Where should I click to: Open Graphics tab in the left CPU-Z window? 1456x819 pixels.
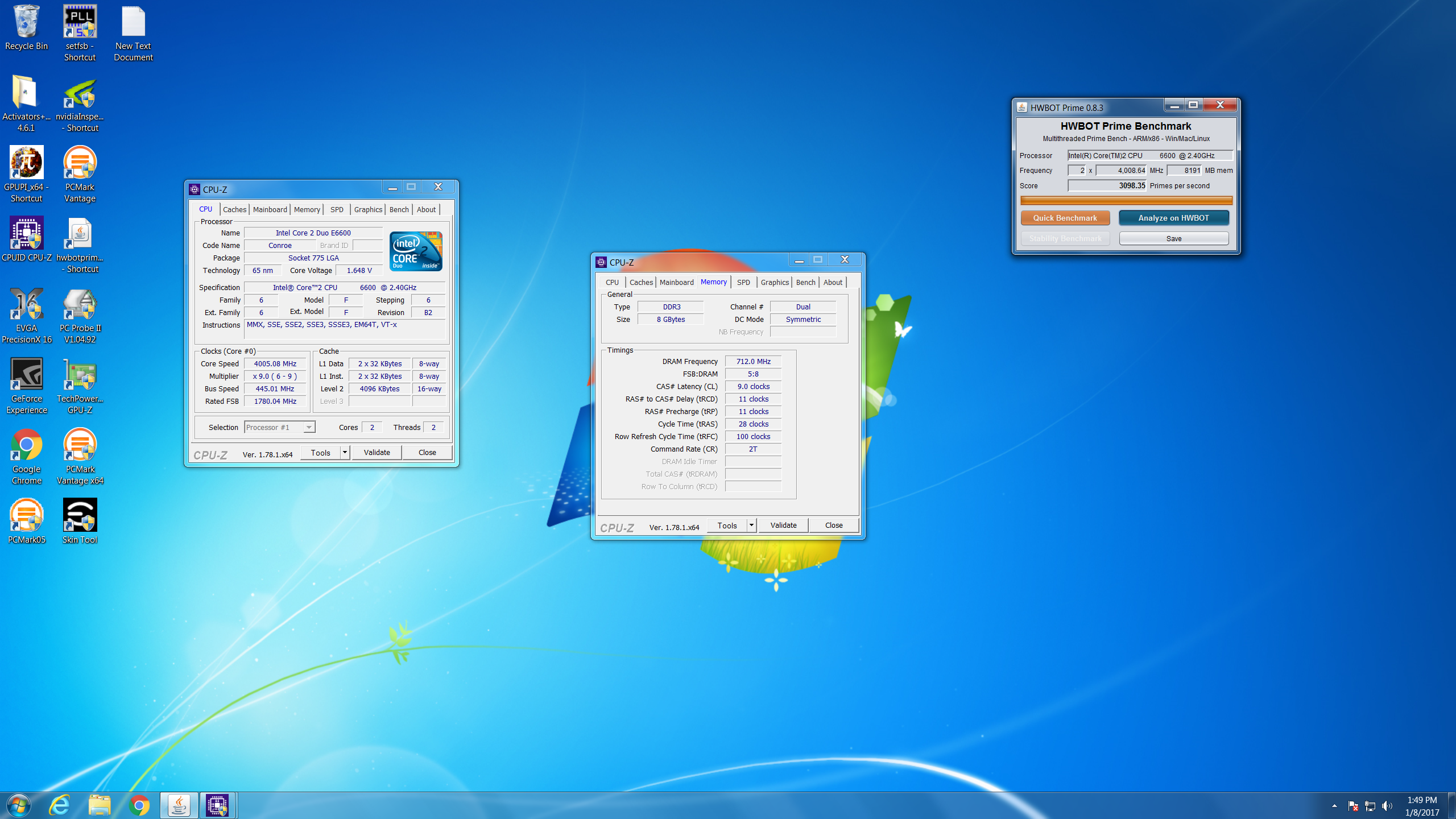[x=368, y=209]
